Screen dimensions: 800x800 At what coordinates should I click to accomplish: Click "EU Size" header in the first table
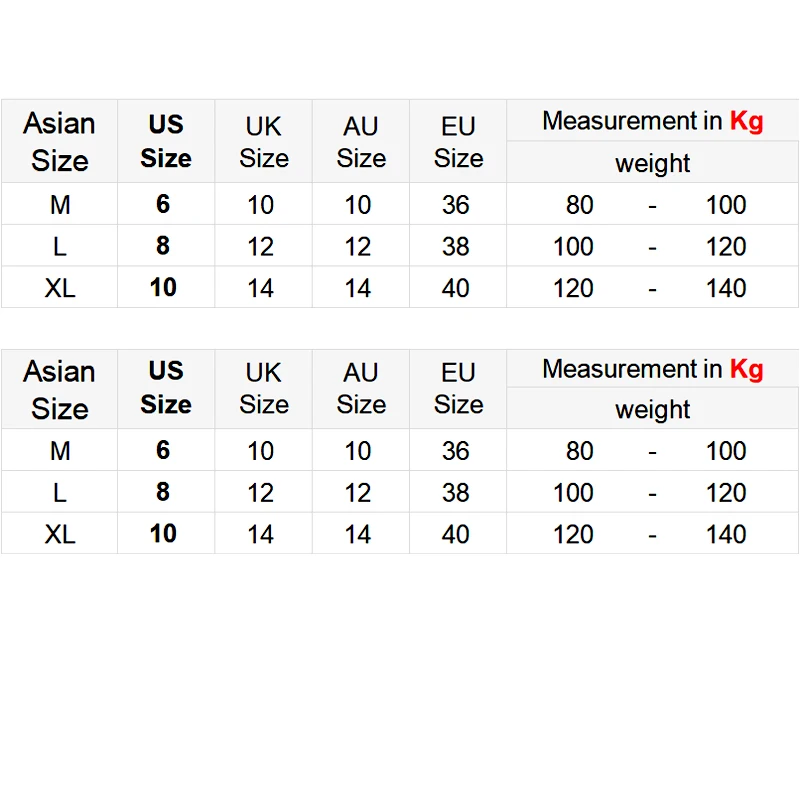tap(458, 142)
